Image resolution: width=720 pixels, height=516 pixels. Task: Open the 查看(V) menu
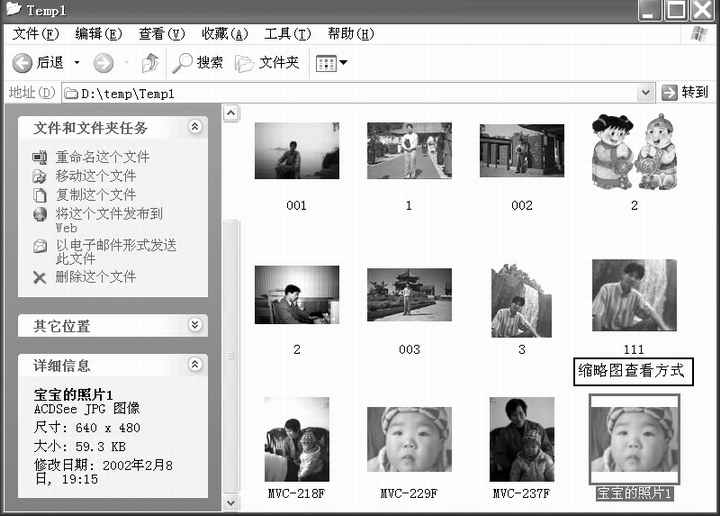[162, 34]
